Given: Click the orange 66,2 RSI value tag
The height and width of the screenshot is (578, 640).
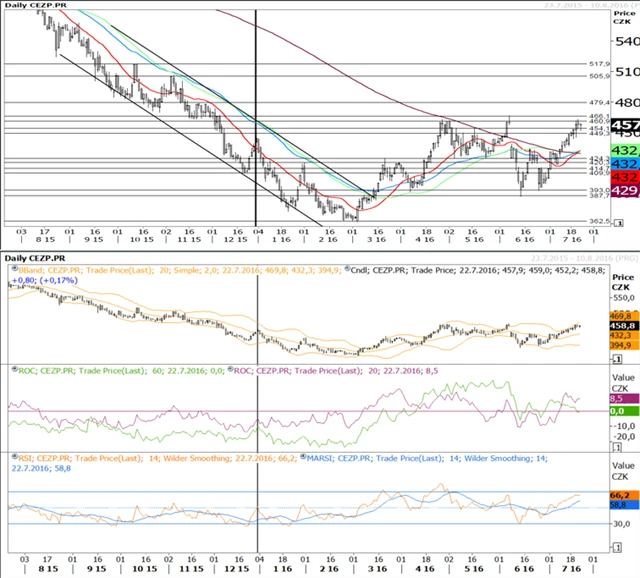Looking at the screenshot, I should click(x=620, y=494).
